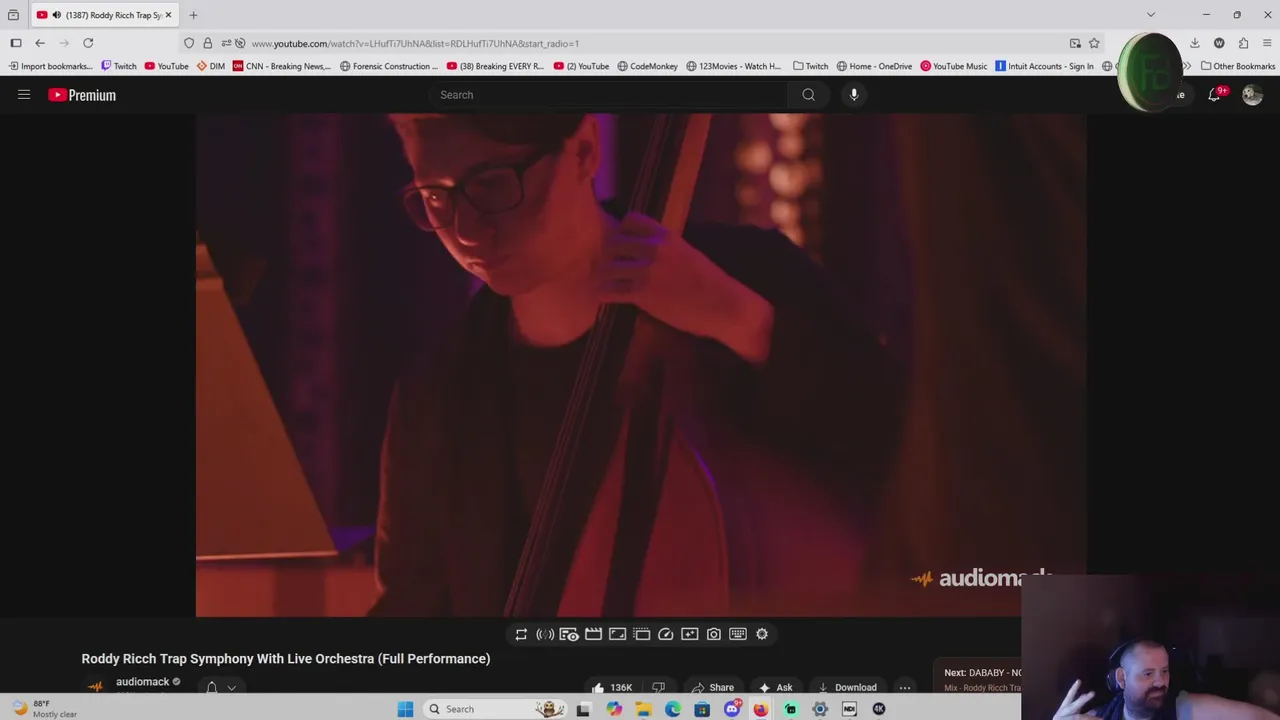1280x720 pixels.
Task: Open Microsoft Edge from taskbar
Action: 672,709
